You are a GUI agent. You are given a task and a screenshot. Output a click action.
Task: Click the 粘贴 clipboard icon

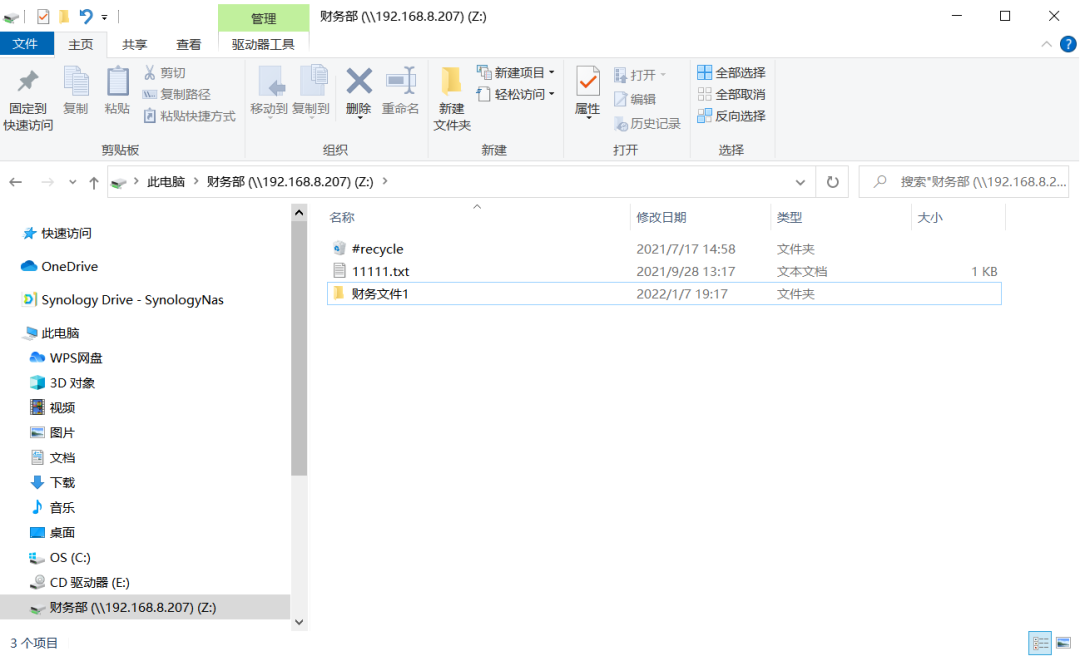117,82
